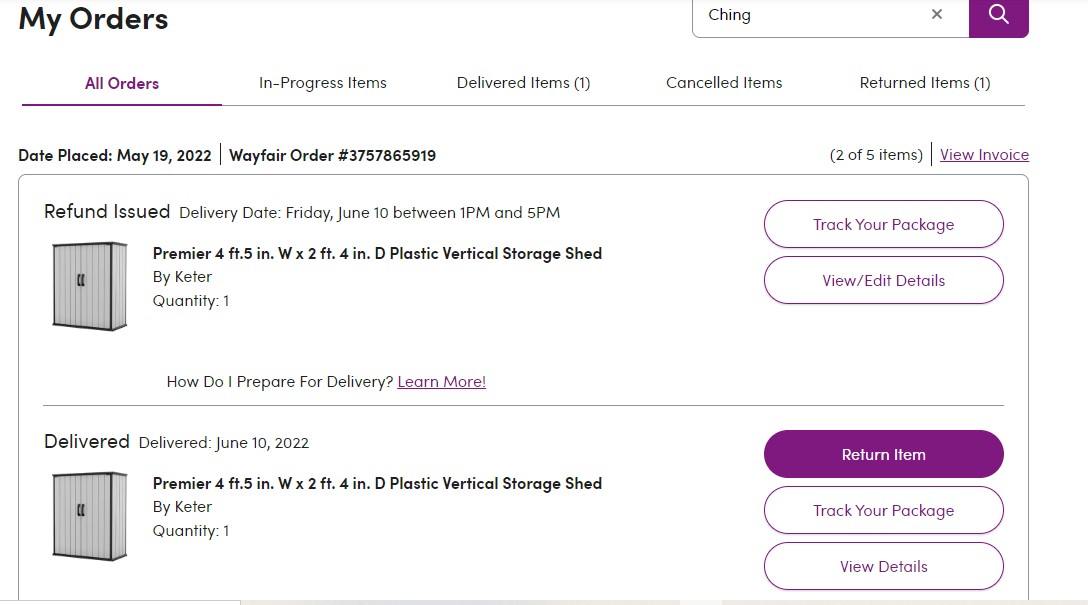Open the In-Progress Items tab
1088x605 pixels.
point(323,83)
